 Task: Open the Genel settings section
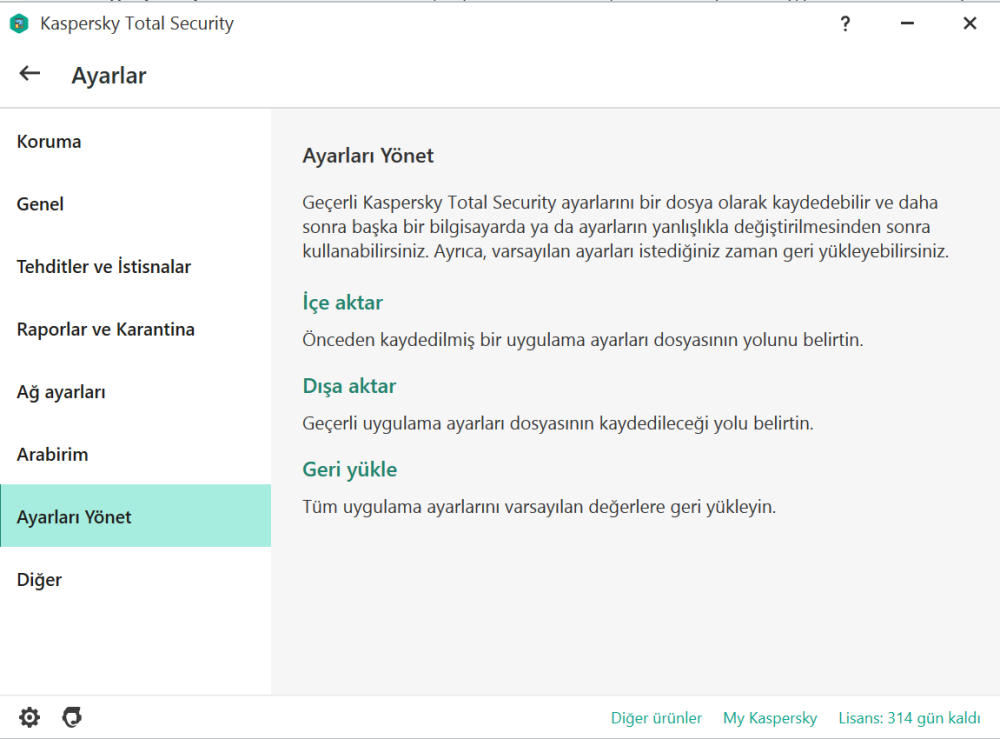pos(40,204)
